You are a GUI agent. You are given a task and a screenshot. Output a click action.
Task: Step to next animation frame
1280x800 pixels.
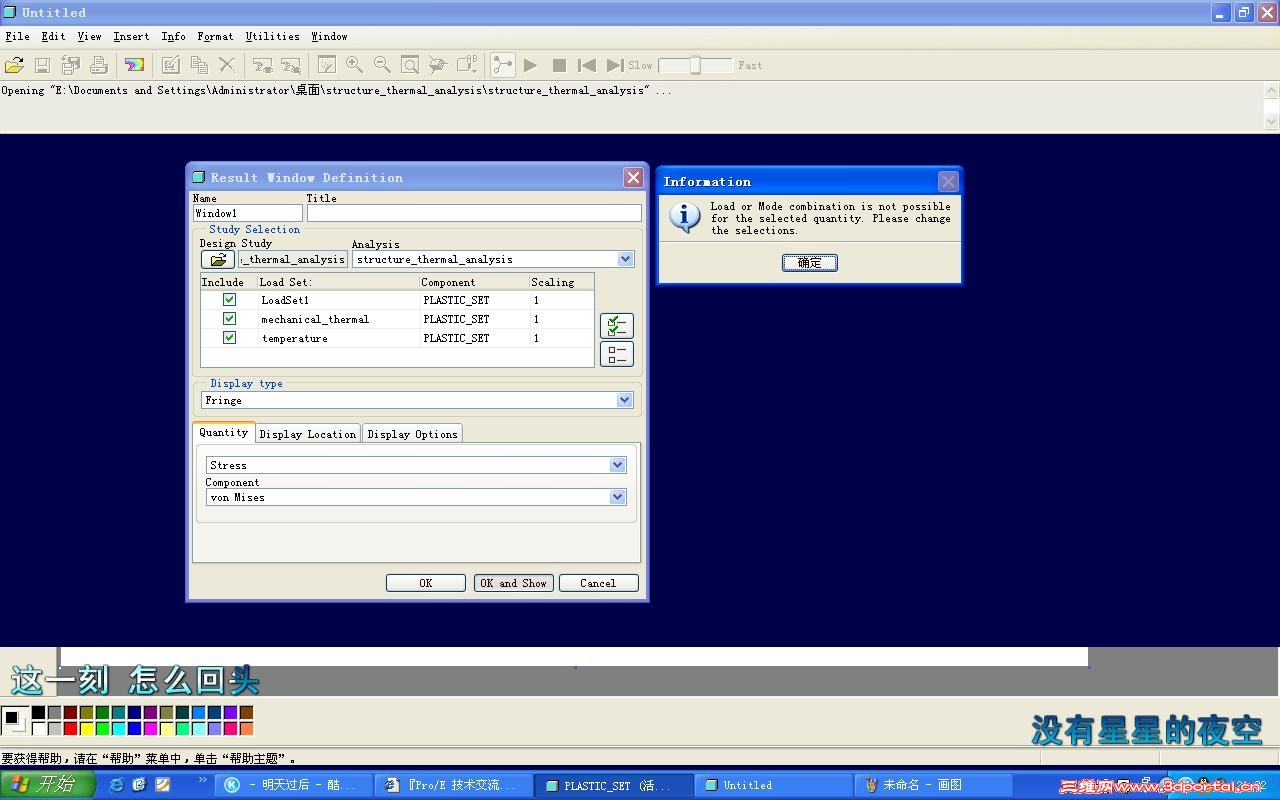tap(615, 65)
